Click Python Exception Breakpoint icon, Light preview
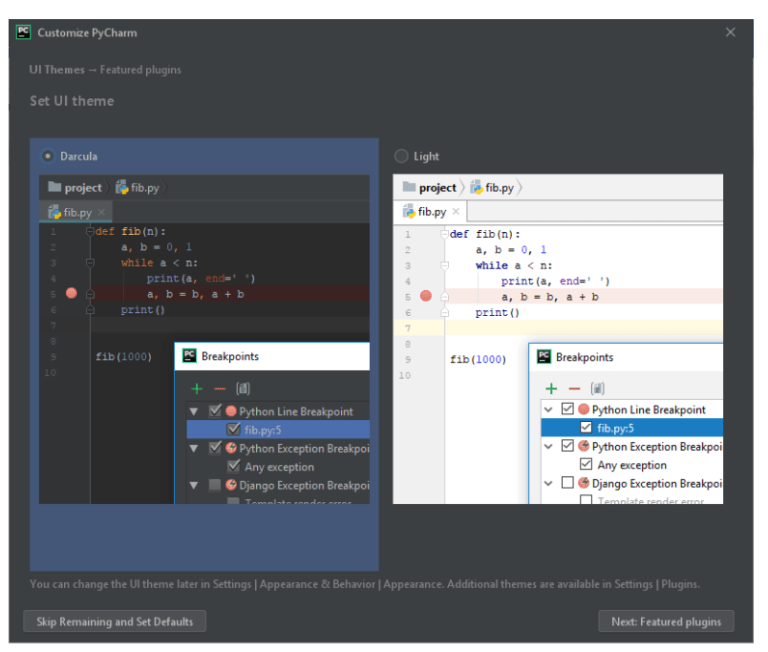Screen dimensions: 768x652 point(583,446)
